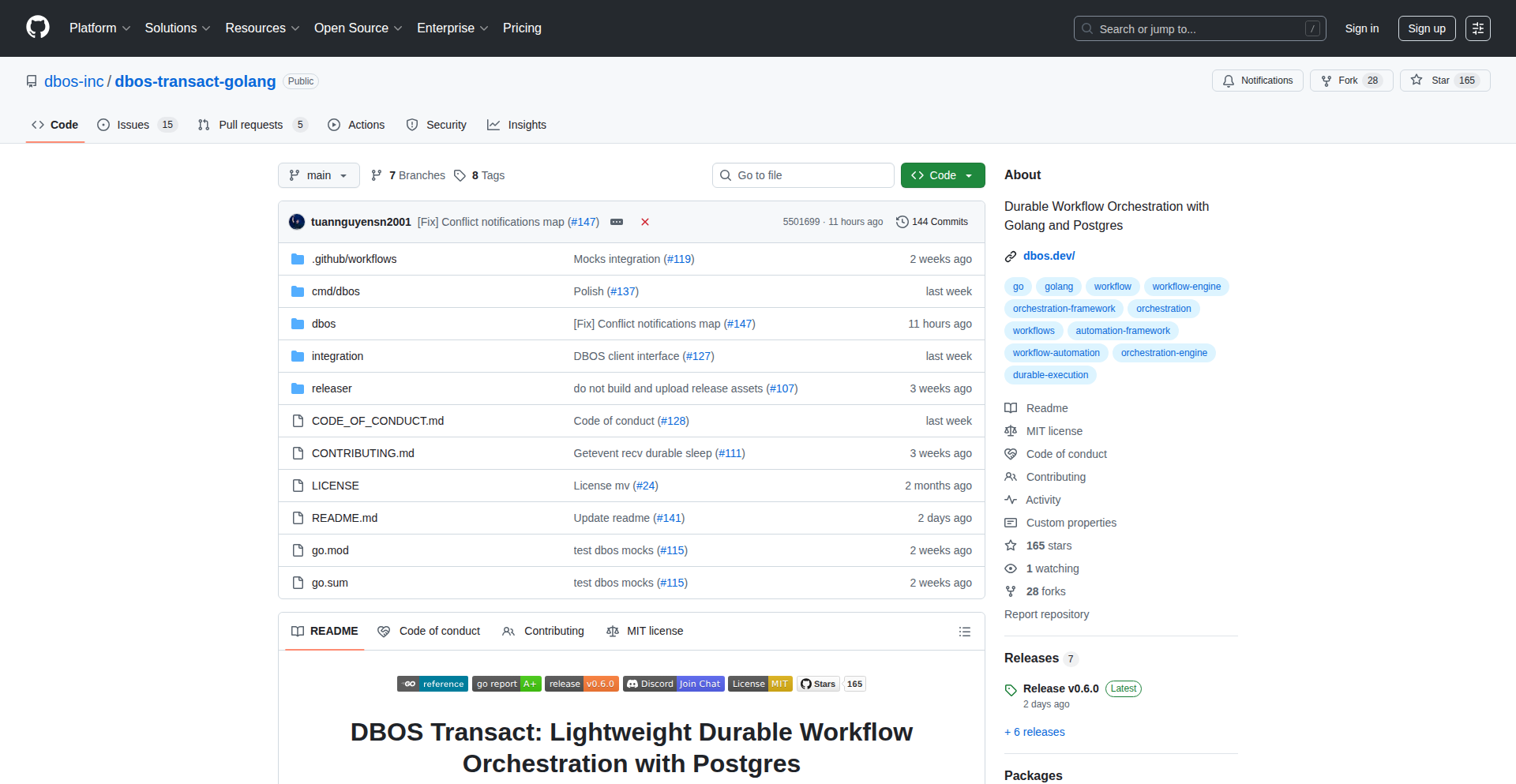Click Report repository link
The height and width of the screenshot is (784, 1516).
(1046, 614)
